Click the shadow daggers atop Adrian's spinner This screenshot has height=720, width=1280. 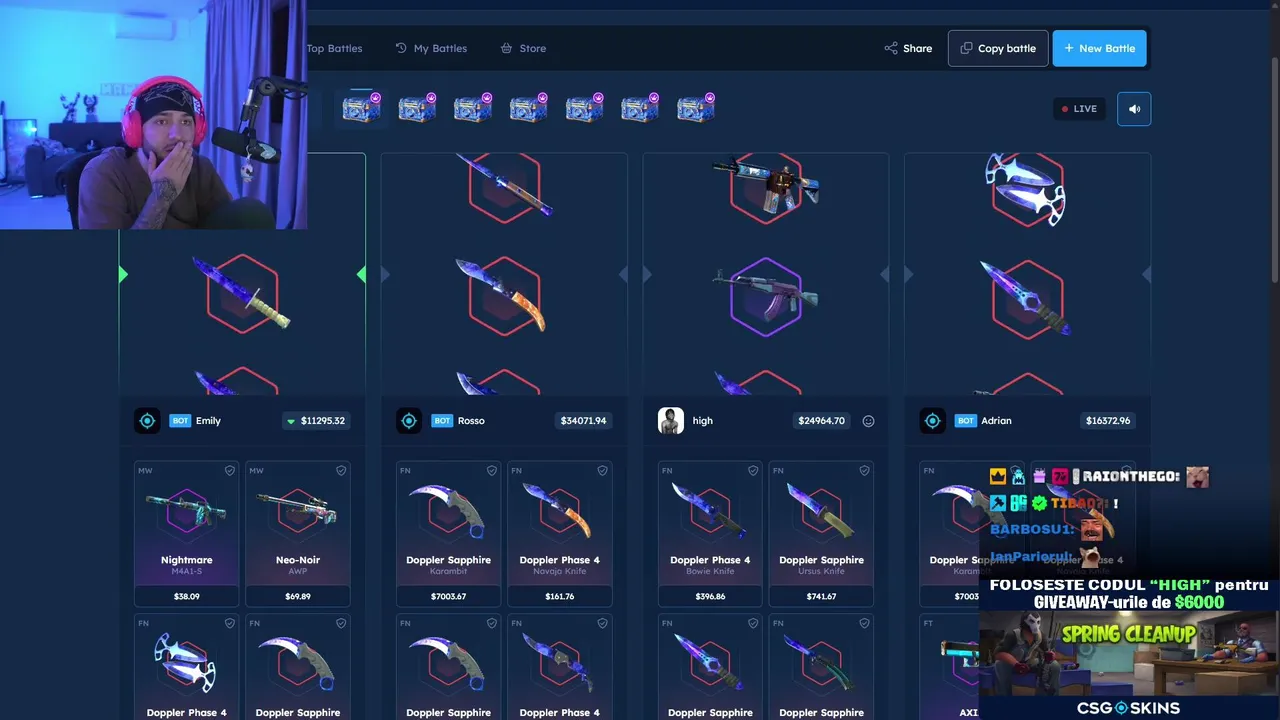click(1025, 187)
